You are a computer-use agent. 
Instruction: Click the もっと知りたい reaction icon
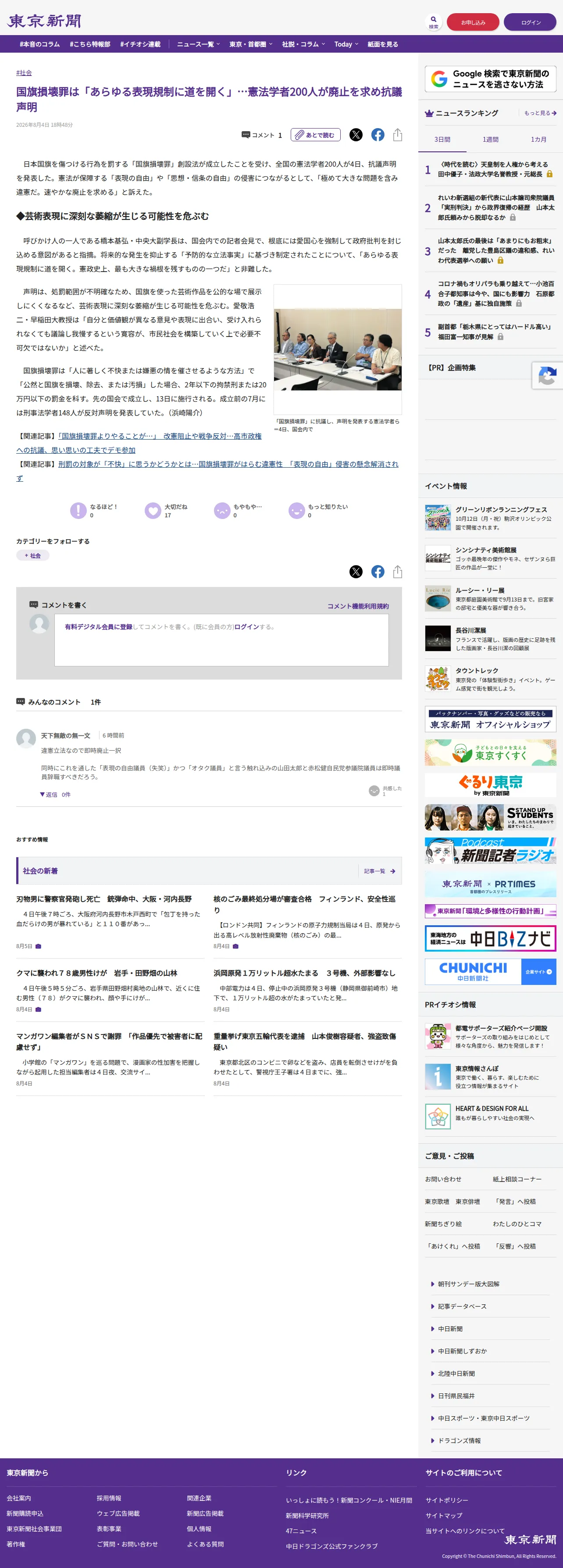tap(296, 510)
